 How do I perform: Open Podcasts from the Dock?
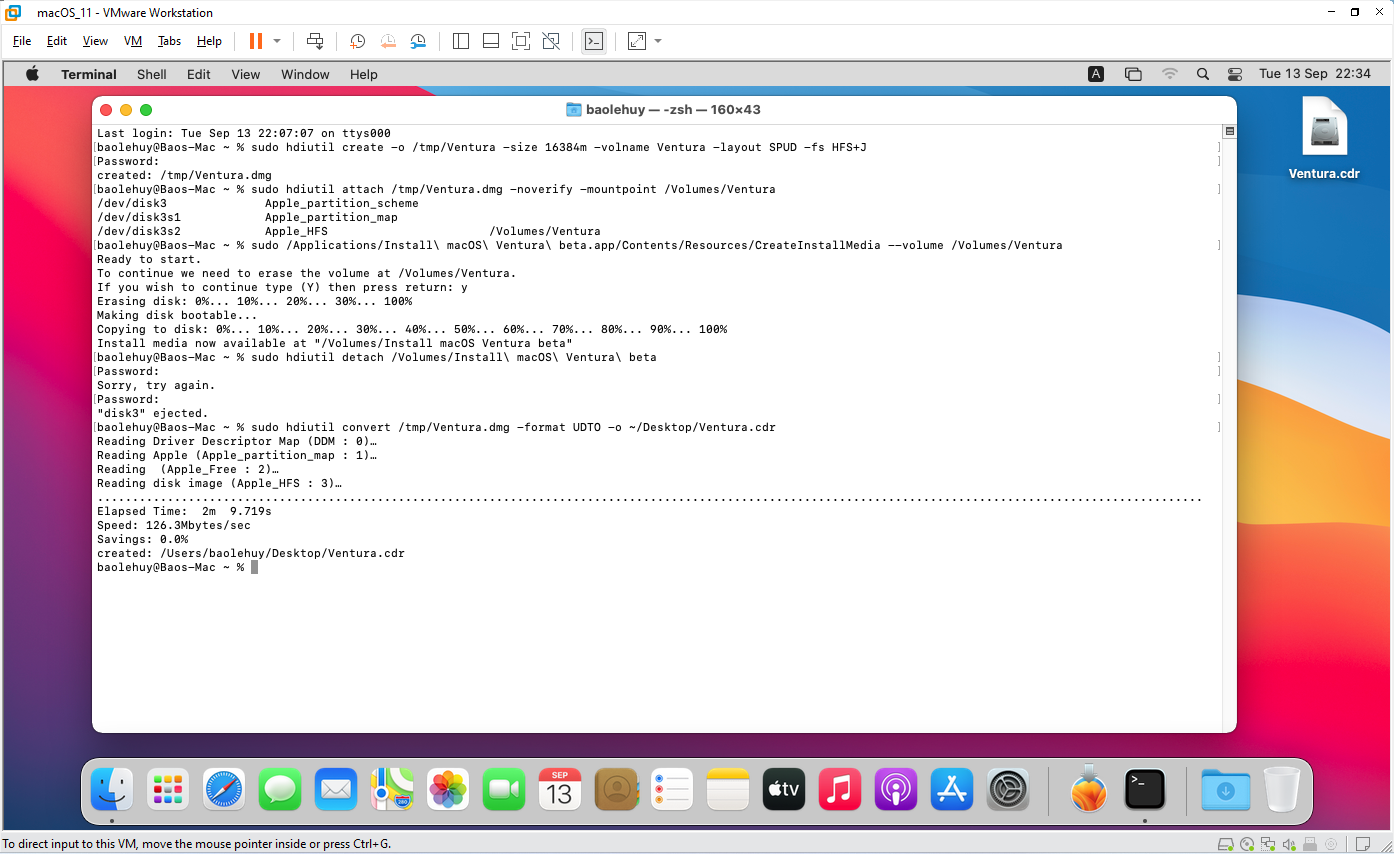[896, 790]
